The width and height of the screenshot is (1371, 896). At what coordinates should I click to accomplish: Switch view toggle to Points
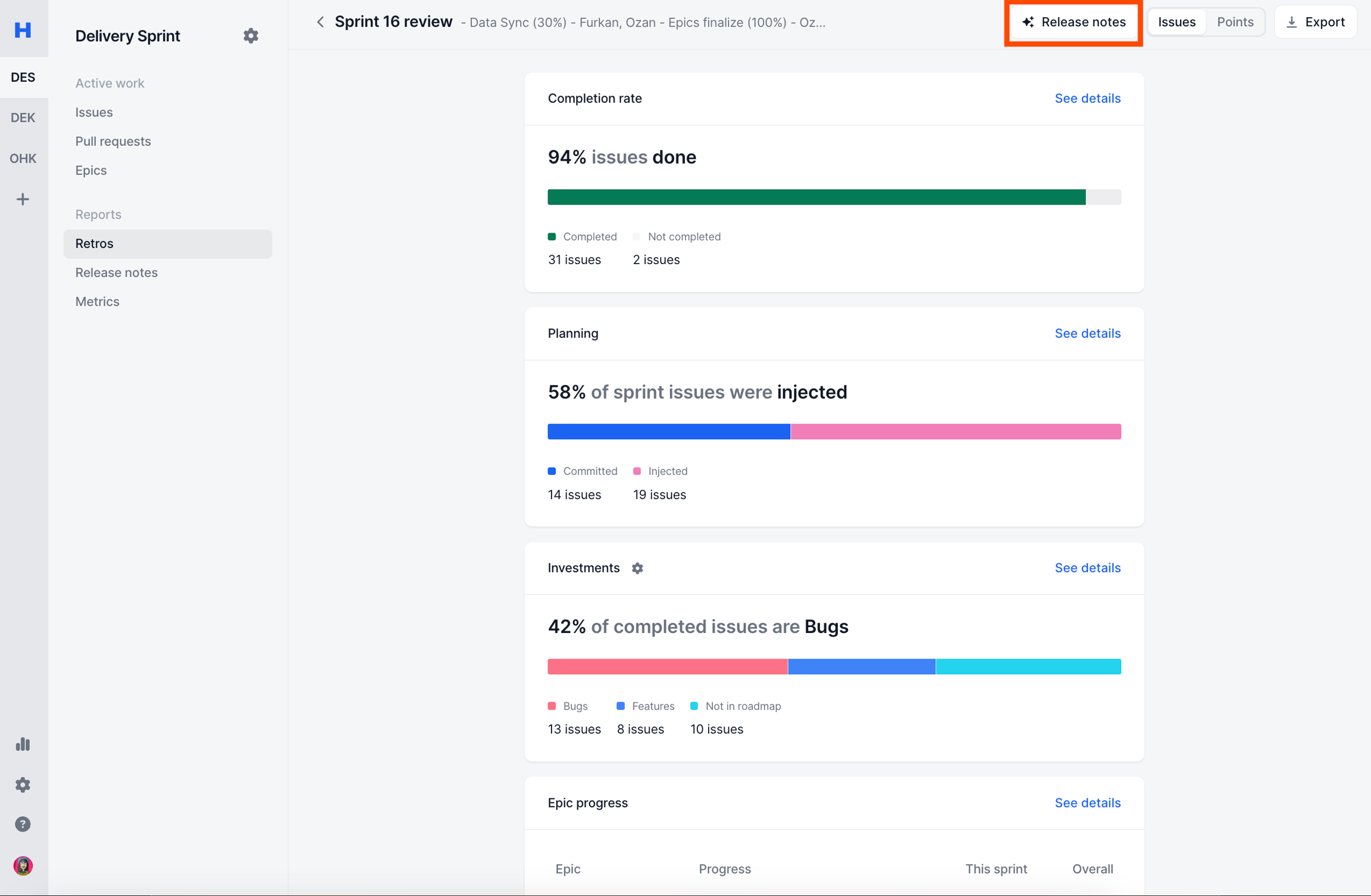[x=1235, y=22]
